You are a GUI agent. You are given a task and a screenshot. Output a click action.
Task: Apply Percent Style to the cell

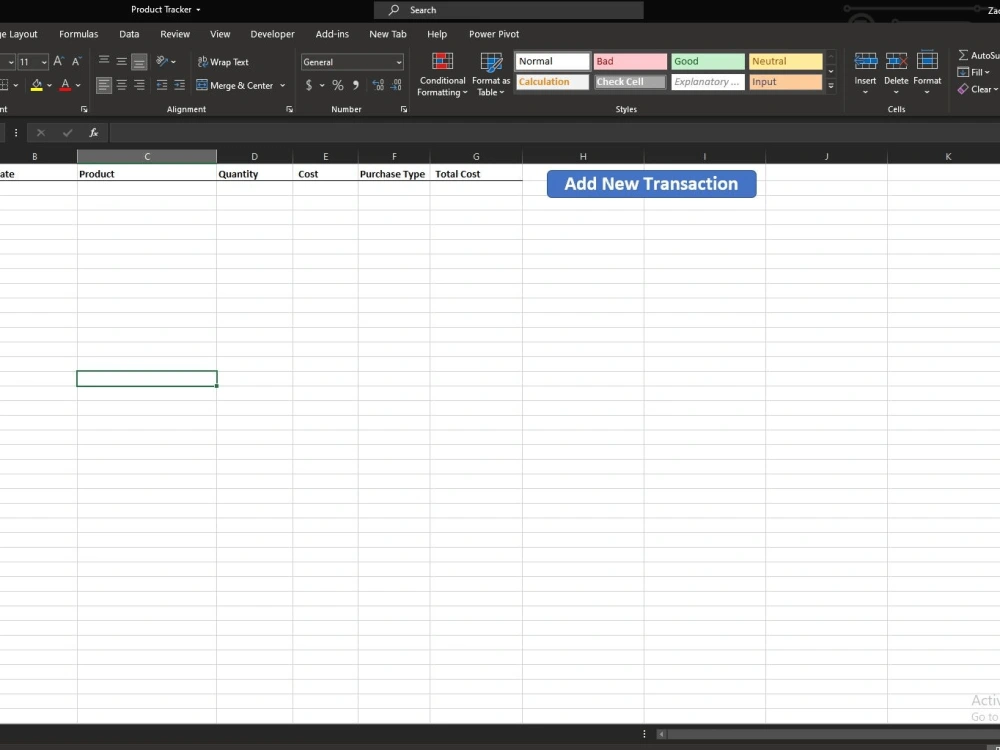(x=338, y=85)
